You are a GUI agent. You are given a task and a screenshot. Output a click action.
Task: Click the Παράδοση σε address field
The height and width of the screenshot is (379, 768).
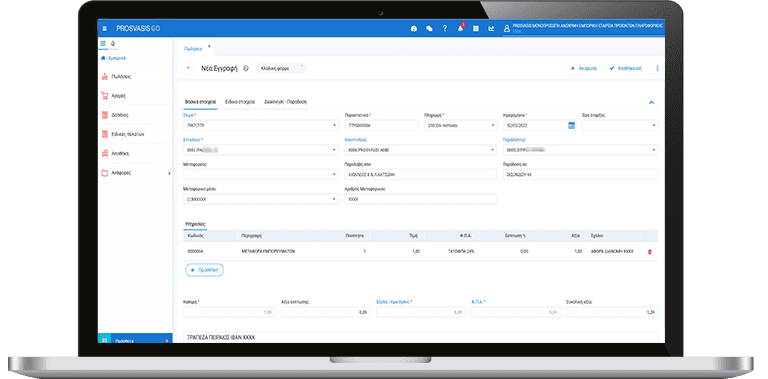[x=580, y=174]
